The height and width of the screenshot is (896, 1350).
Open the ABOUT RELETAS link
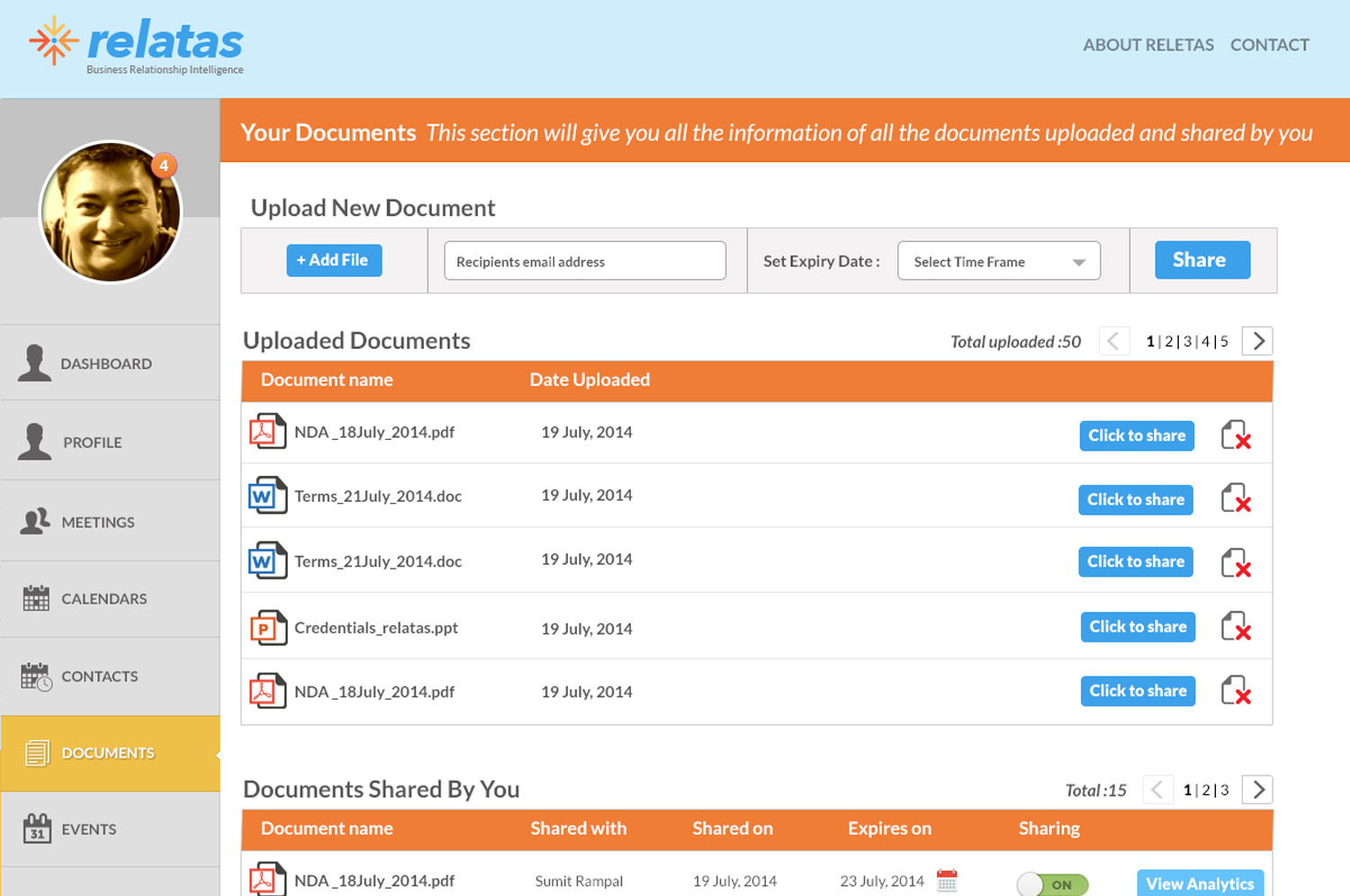pos(1147,45)
